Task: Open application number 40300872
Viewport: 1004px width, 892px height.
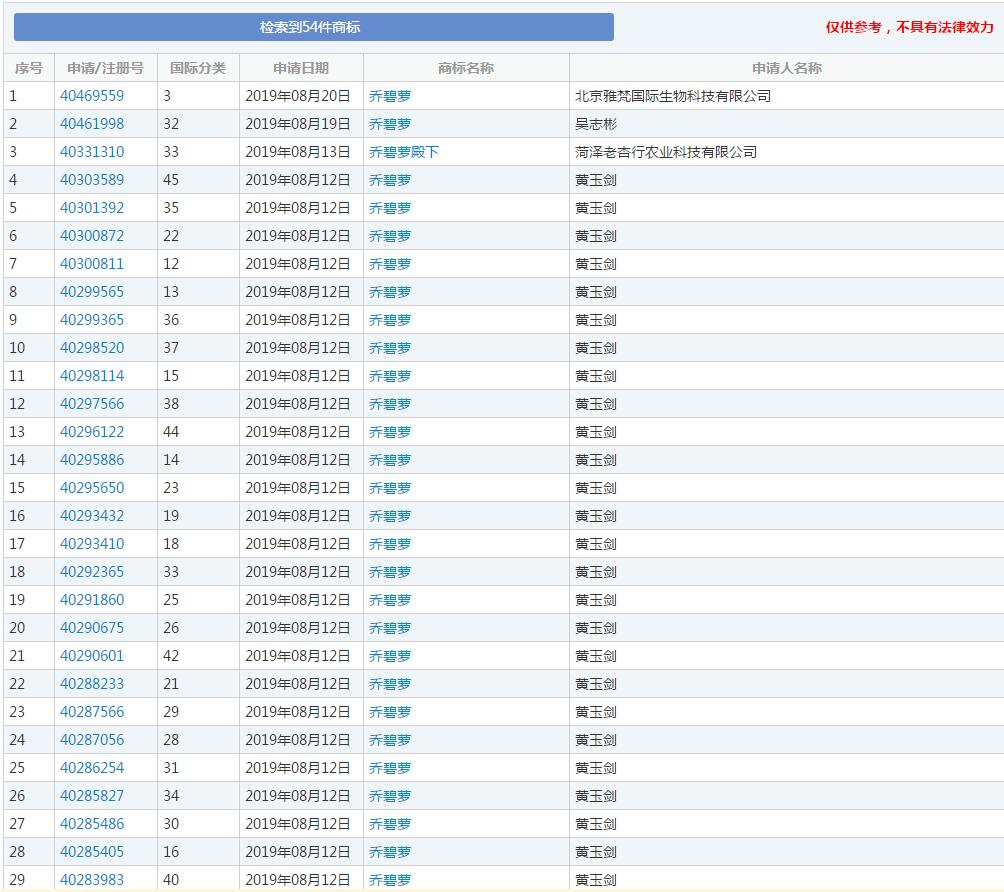Action: tap(92, 236)
